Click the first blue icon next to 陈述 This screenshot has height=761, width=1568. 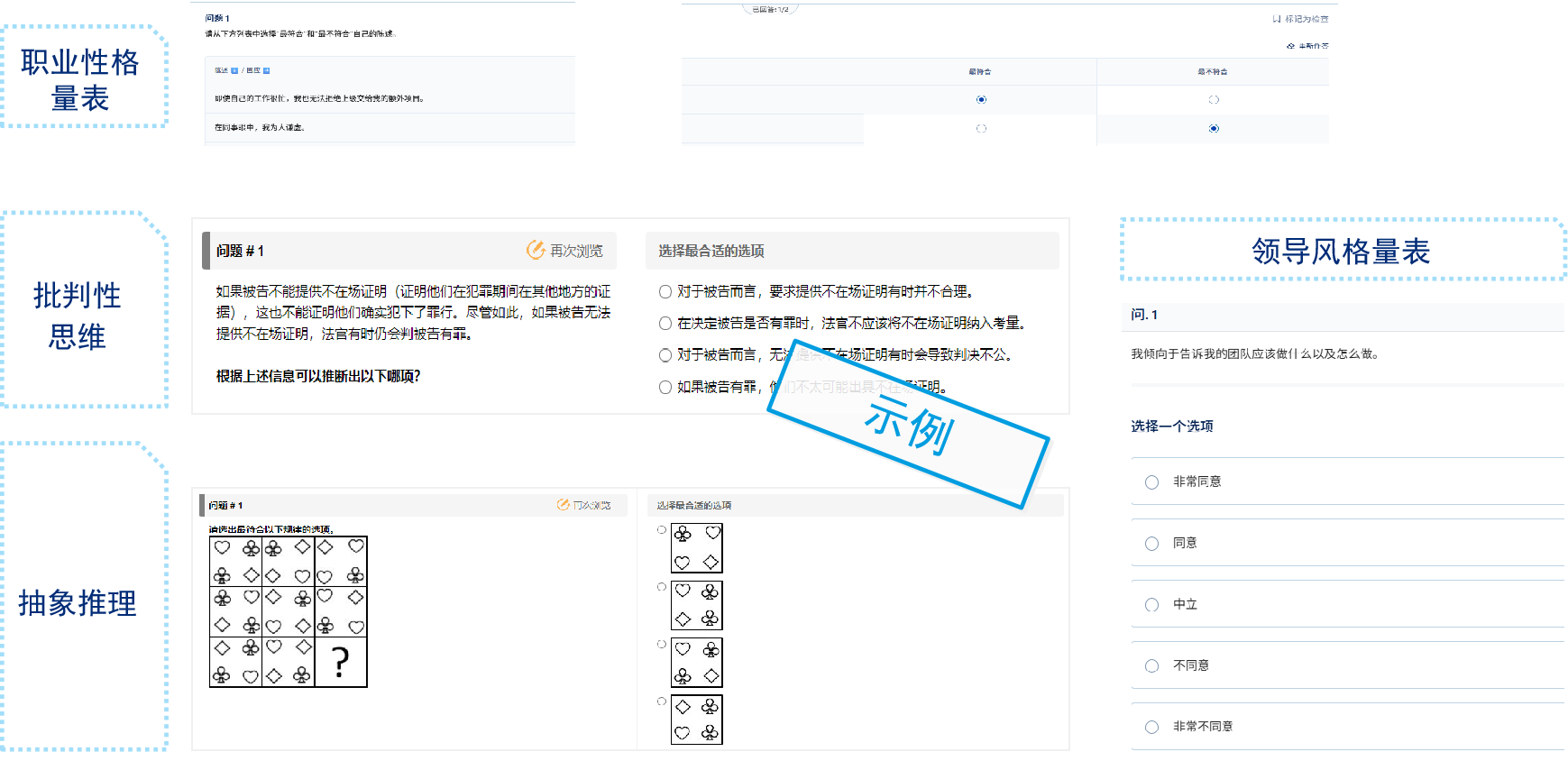[x=234, y=70]
